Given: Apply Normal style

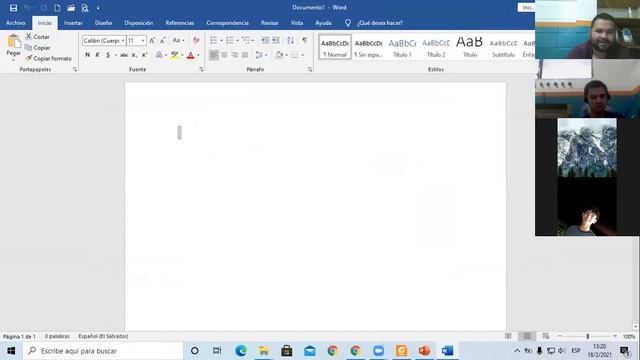Looking at the screenshot, I should pos(335,47).
